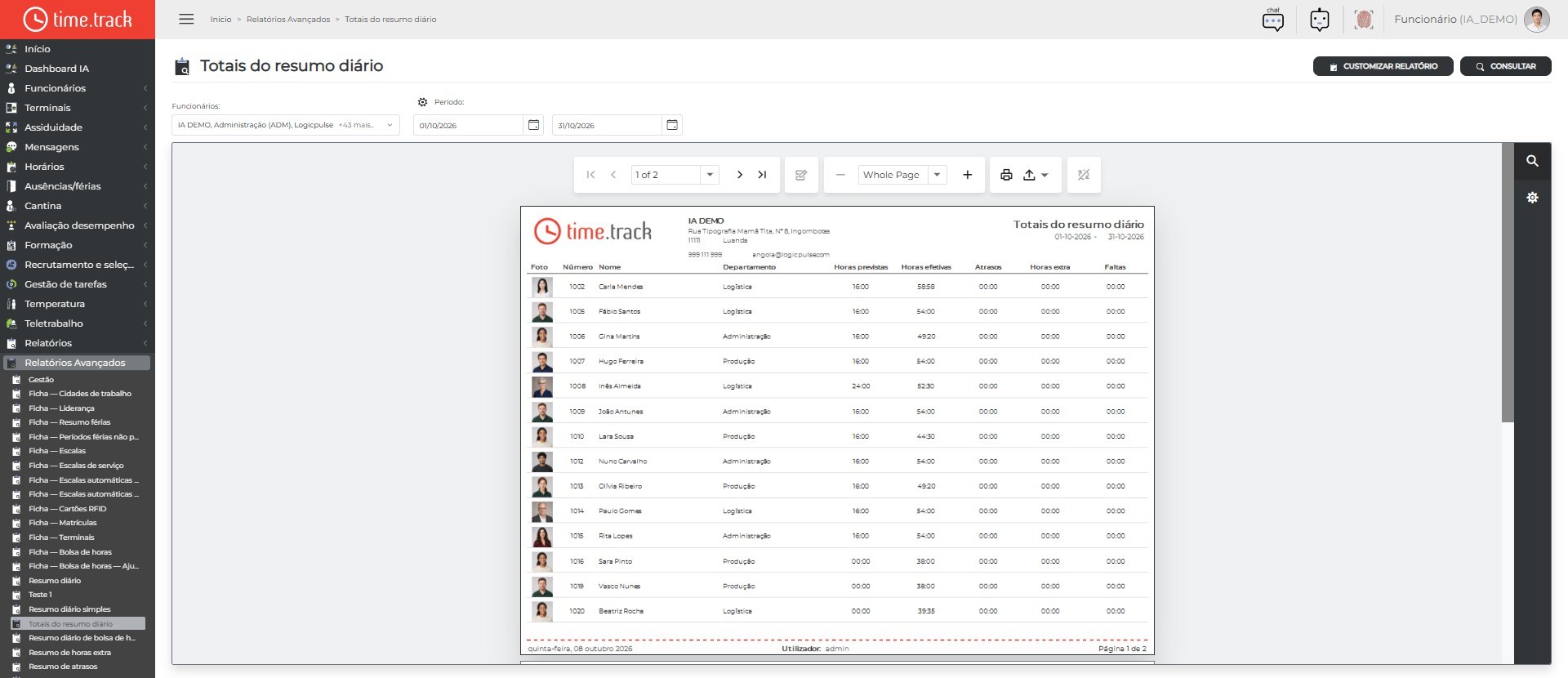
Task: Zoom in with the plus button
Action: pyautogui.click(x=967, y=175)
